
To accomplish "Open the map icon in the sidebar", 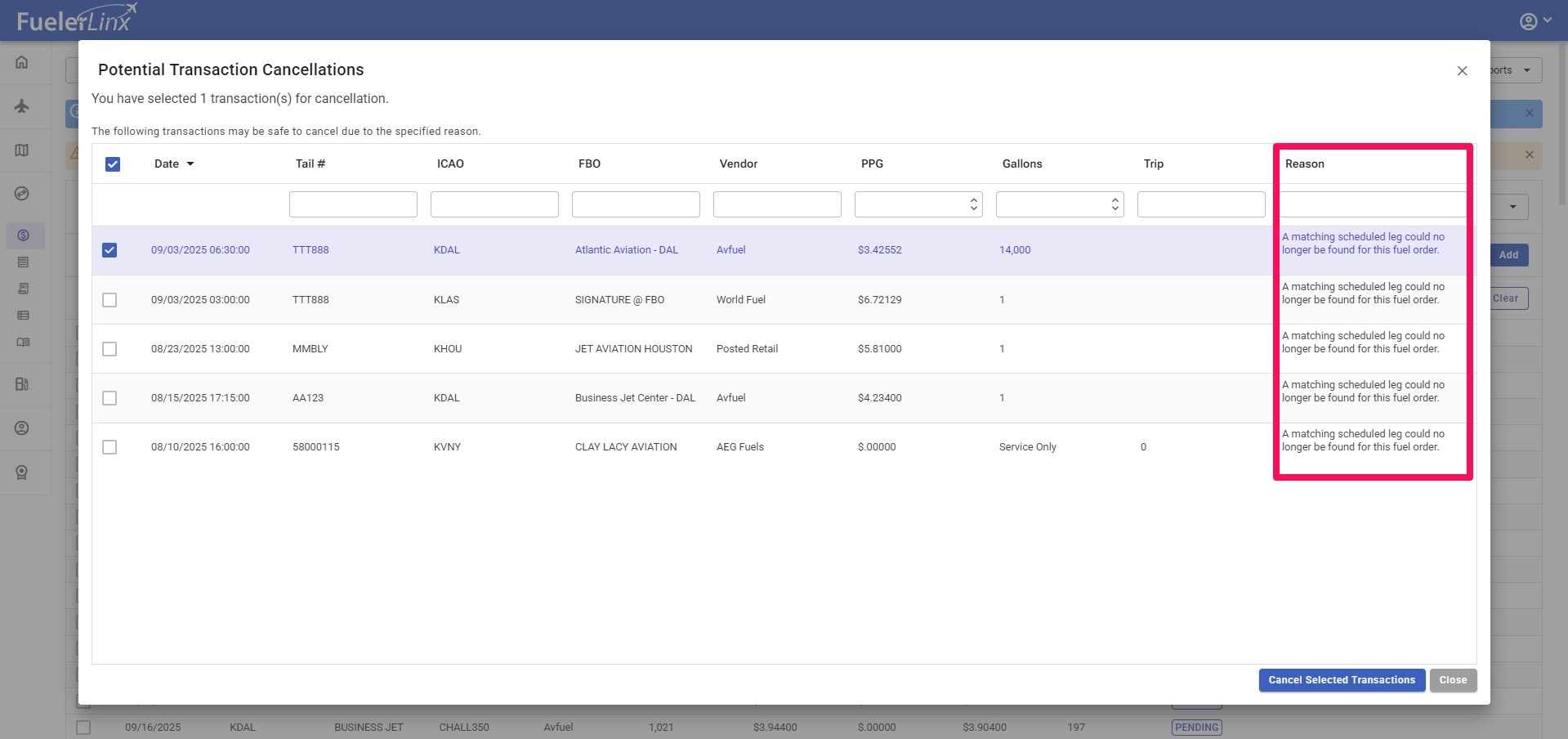I will (22, 150).
